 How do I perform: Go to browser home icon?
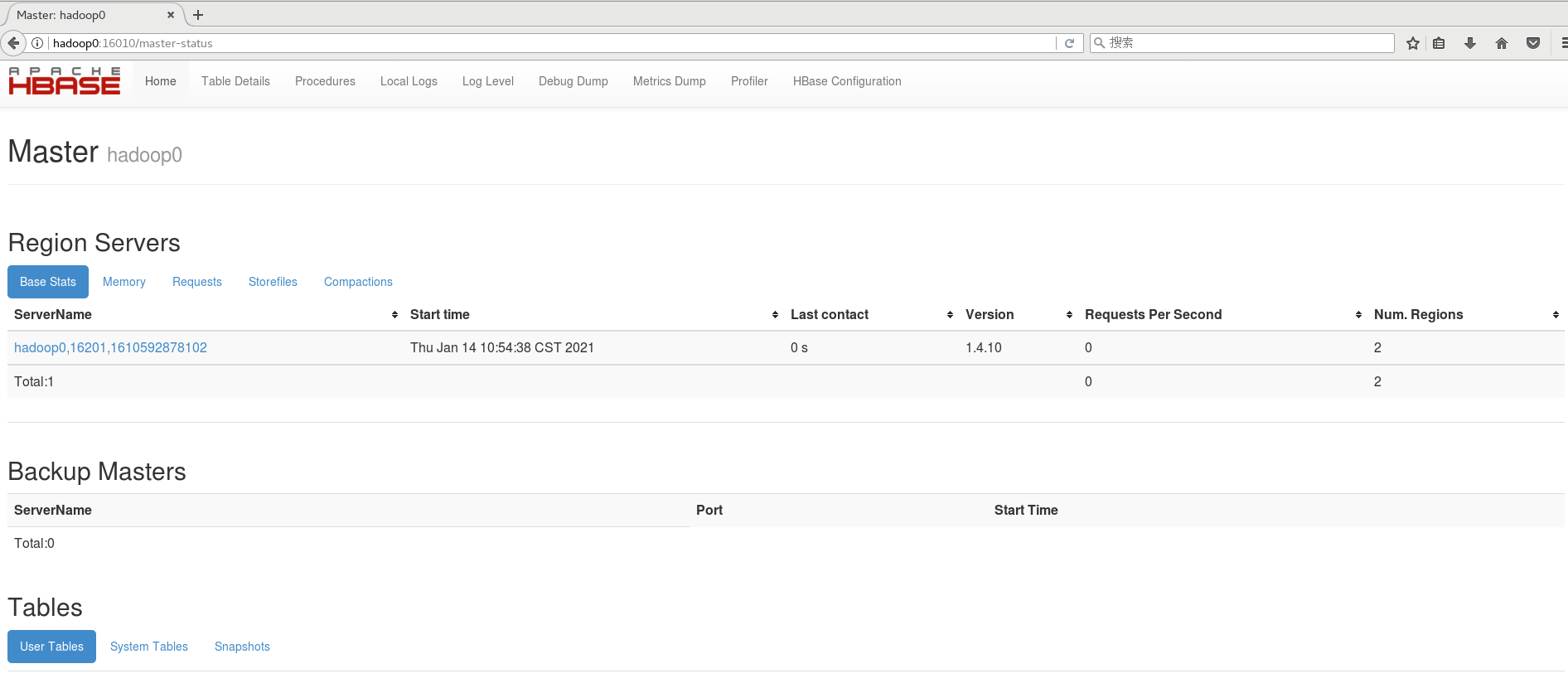1502,43
